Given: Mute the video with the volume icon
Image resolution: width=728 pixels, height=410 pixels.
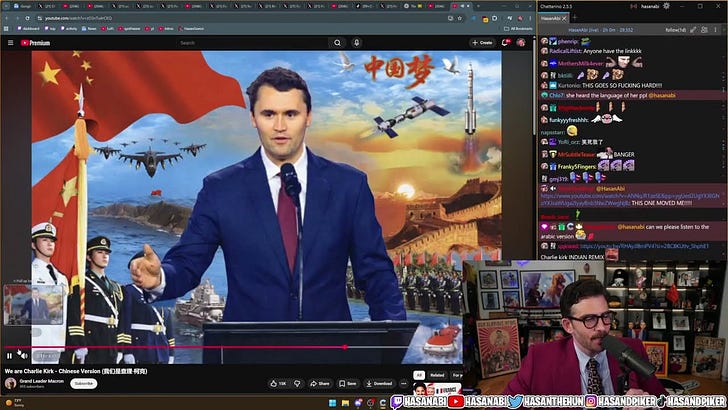Looking at the screenshot, I should coord(23,356).
